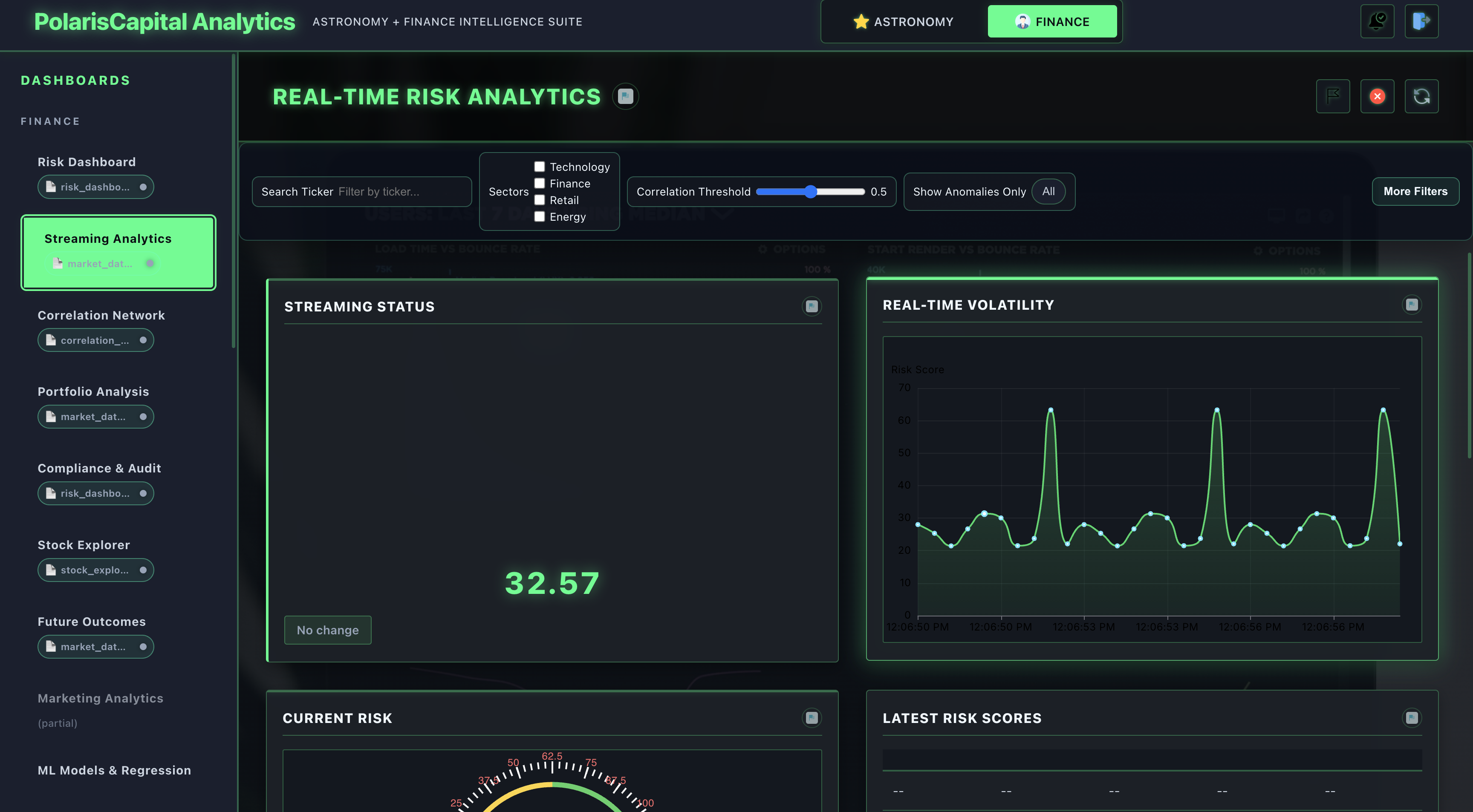Tick the Energy sector checkbox

click(x=539, y=216)
